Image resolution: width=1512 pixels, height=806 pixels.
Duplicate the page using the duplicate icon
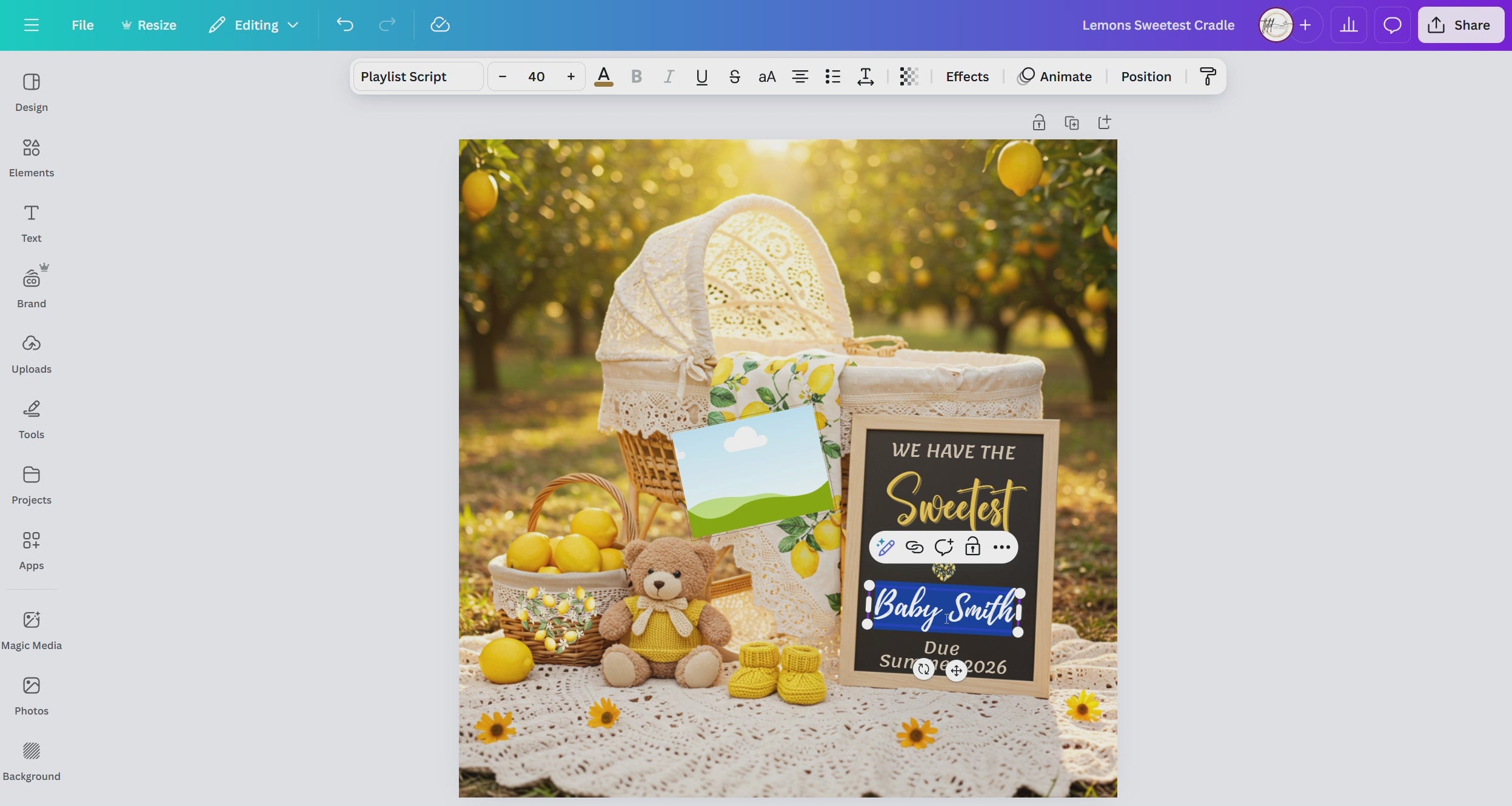1072,122
